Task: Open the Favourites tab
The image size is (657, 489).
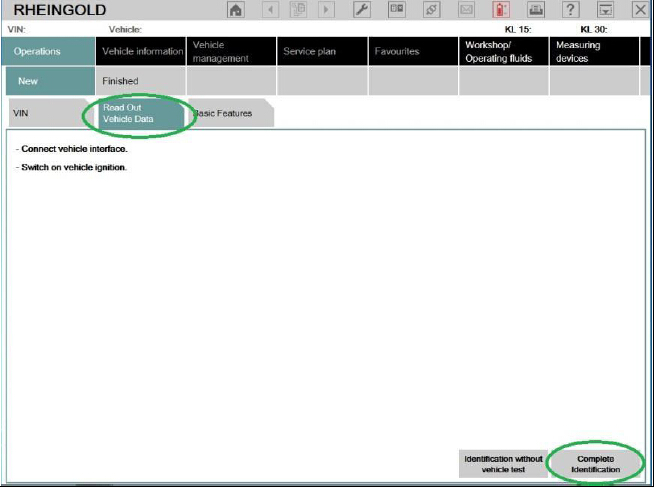Action: click(413, 51)
